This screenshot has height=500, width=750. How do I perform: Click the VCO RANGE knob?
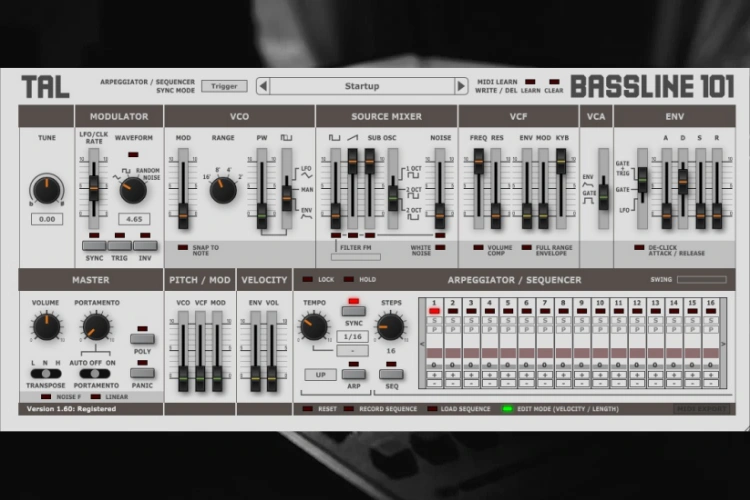point(223,190)
